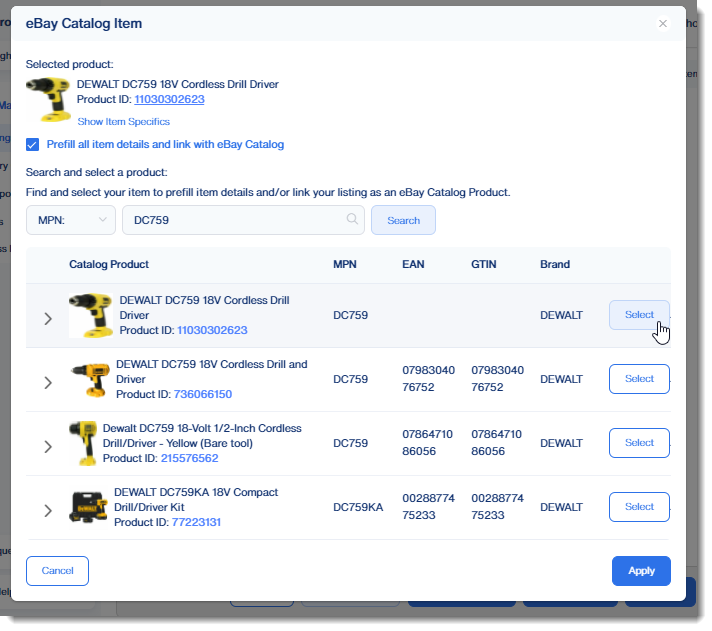Click the DC759 search input field
Viewport: 712px width, 631px height.
243,220
